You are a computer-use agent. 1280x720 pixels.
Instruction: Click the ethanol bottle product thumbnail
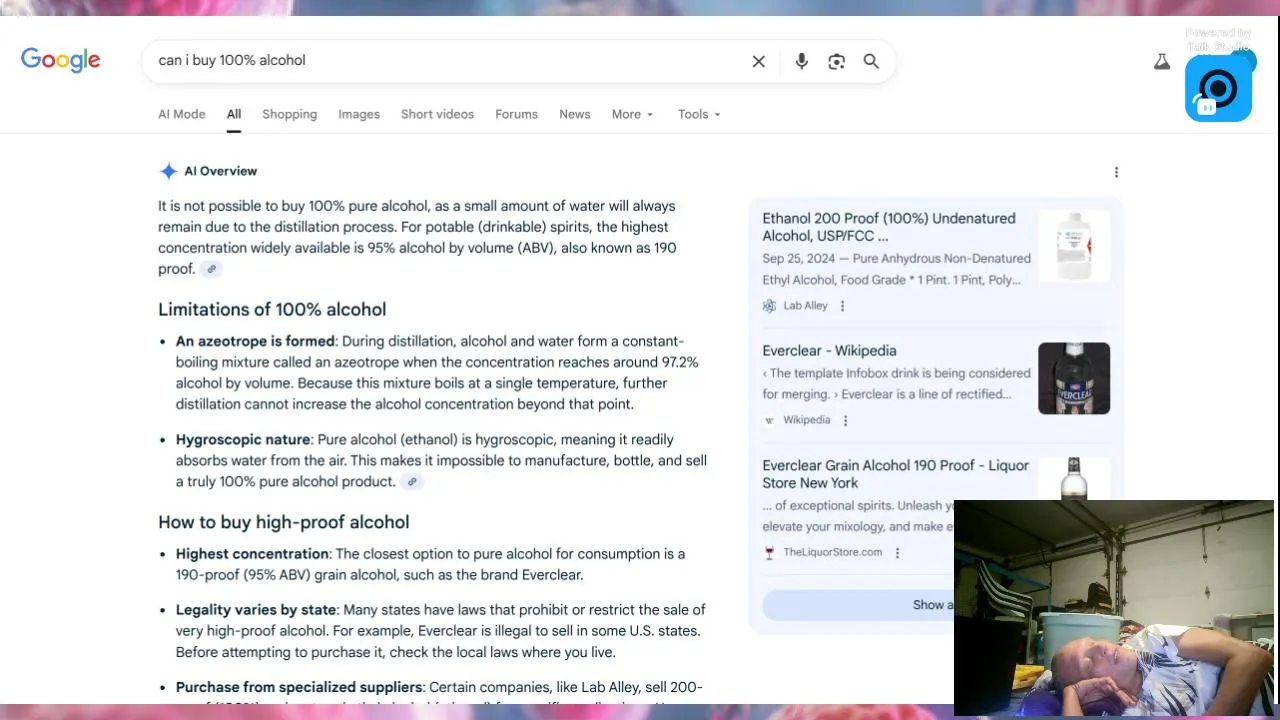(x=1074, y=246)
